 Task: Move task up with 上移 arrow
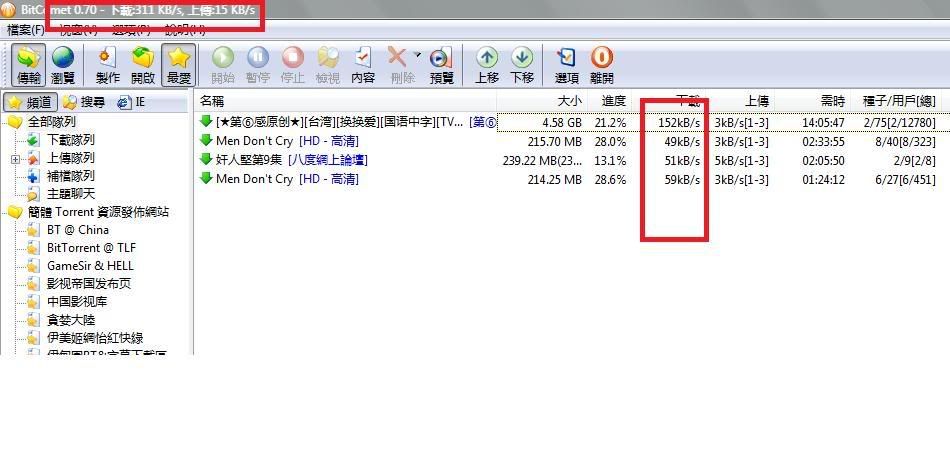pyautogui.click(x=487, y=64)
